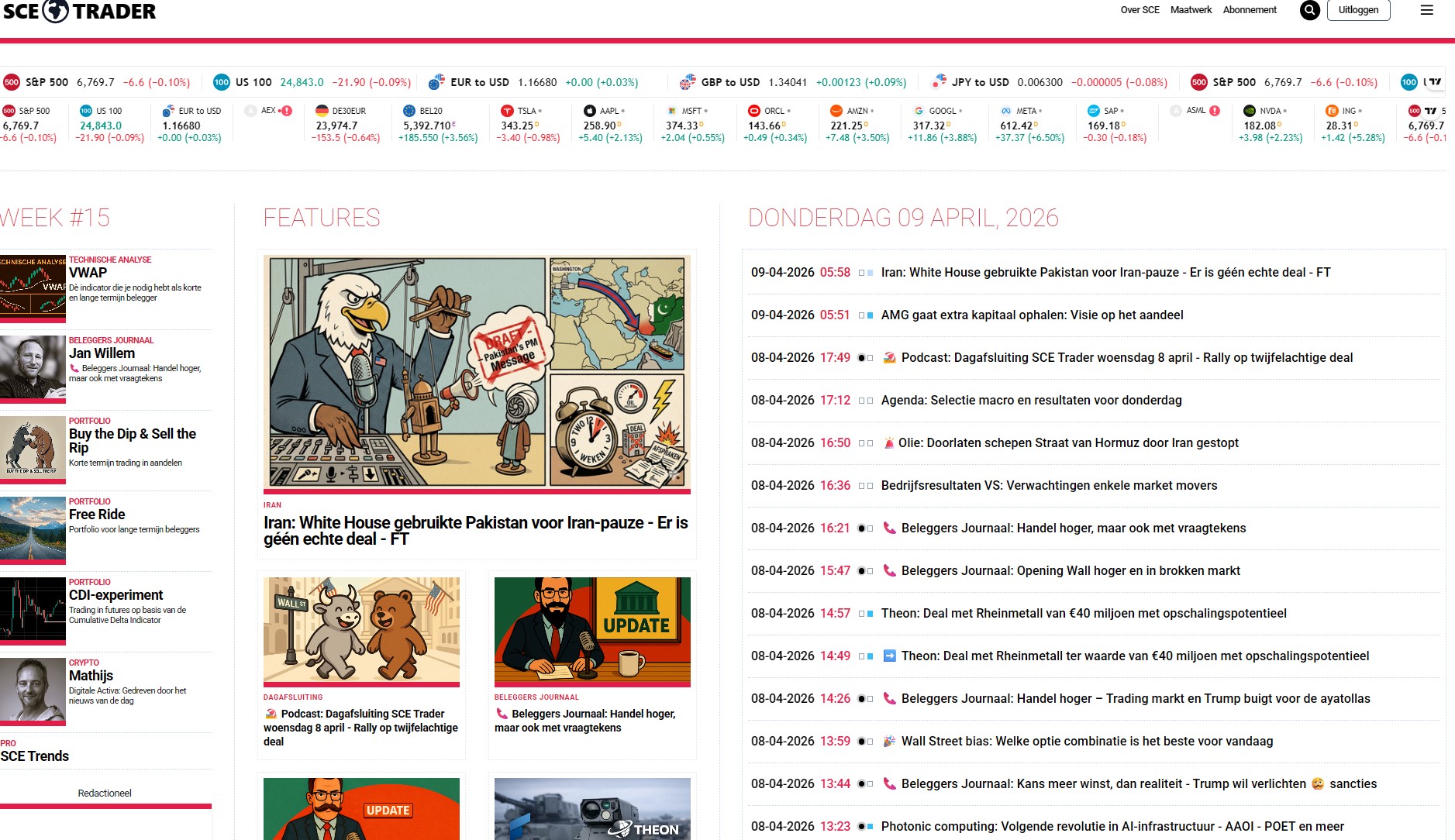Open Iran feature headline below main image

tap(476, 531)
